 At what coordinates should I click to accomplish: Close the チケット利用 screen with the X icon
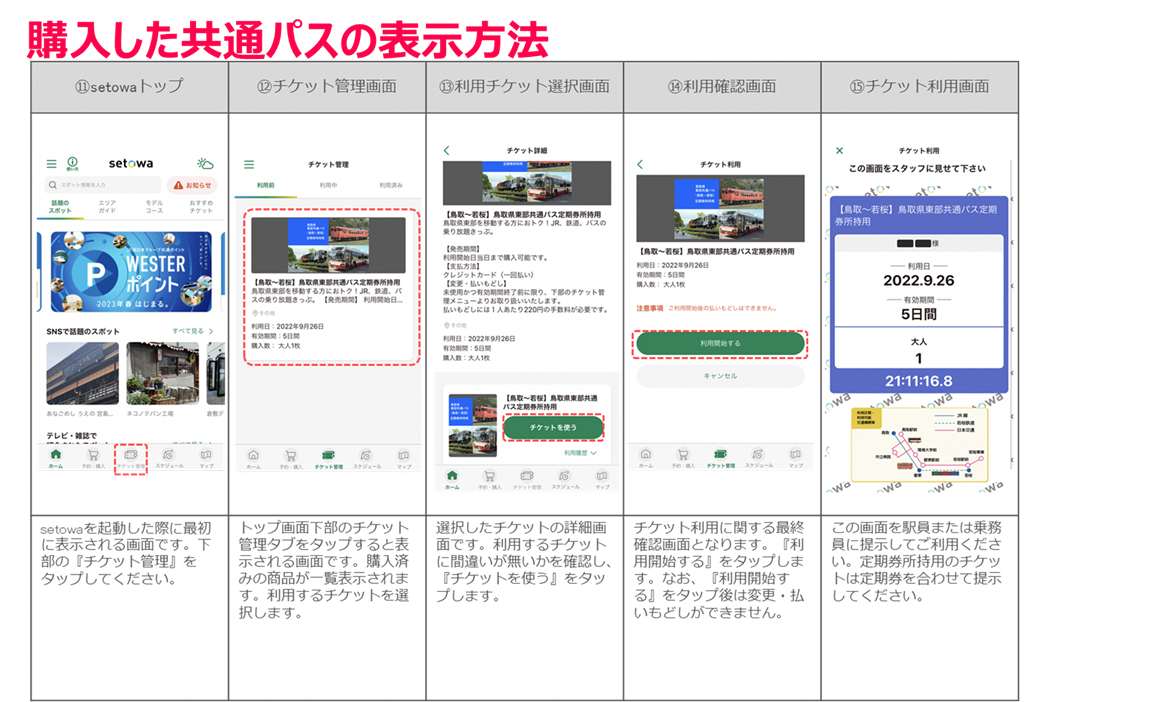coord(840,151)
